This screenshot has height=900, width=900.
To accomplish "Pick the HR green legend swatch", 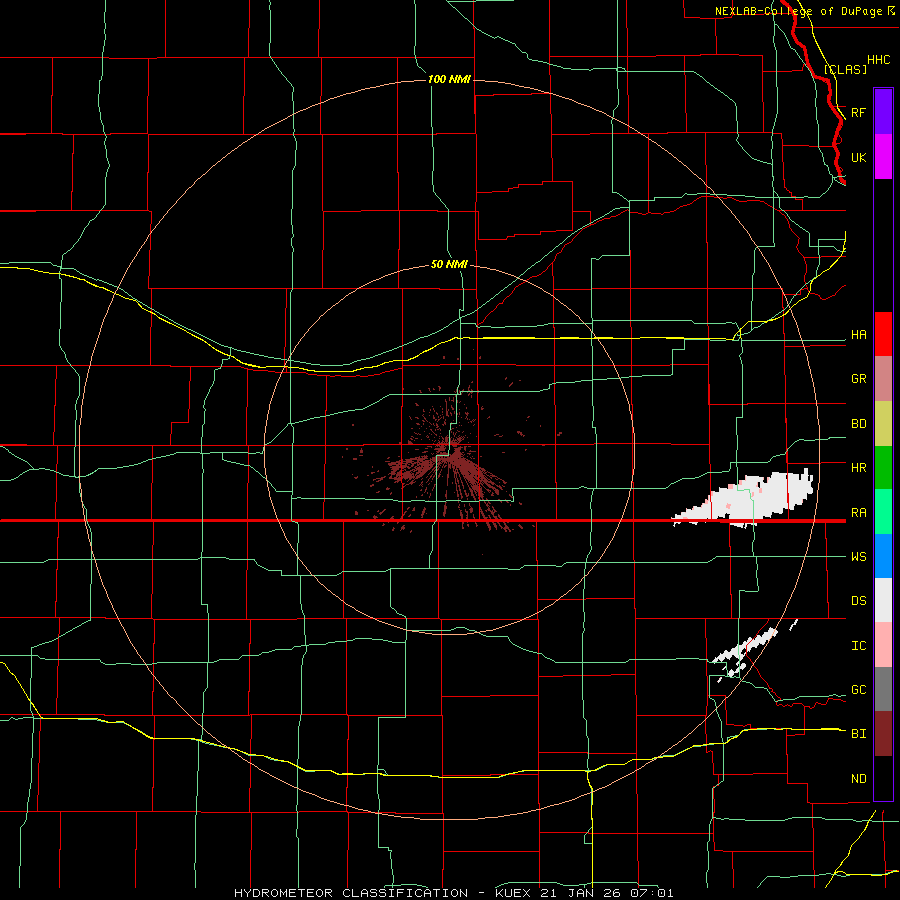I will pos(883,468).
